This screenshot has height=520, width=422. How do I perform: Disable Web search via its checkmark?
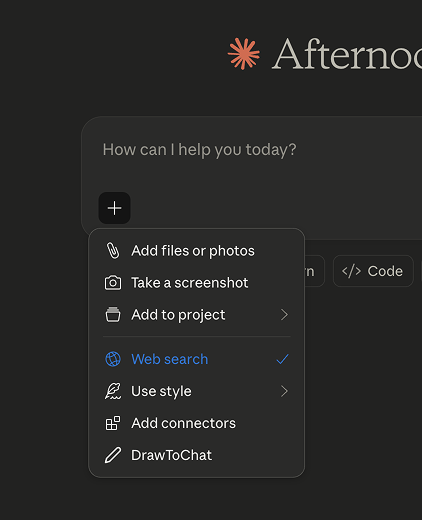(282, 359)
